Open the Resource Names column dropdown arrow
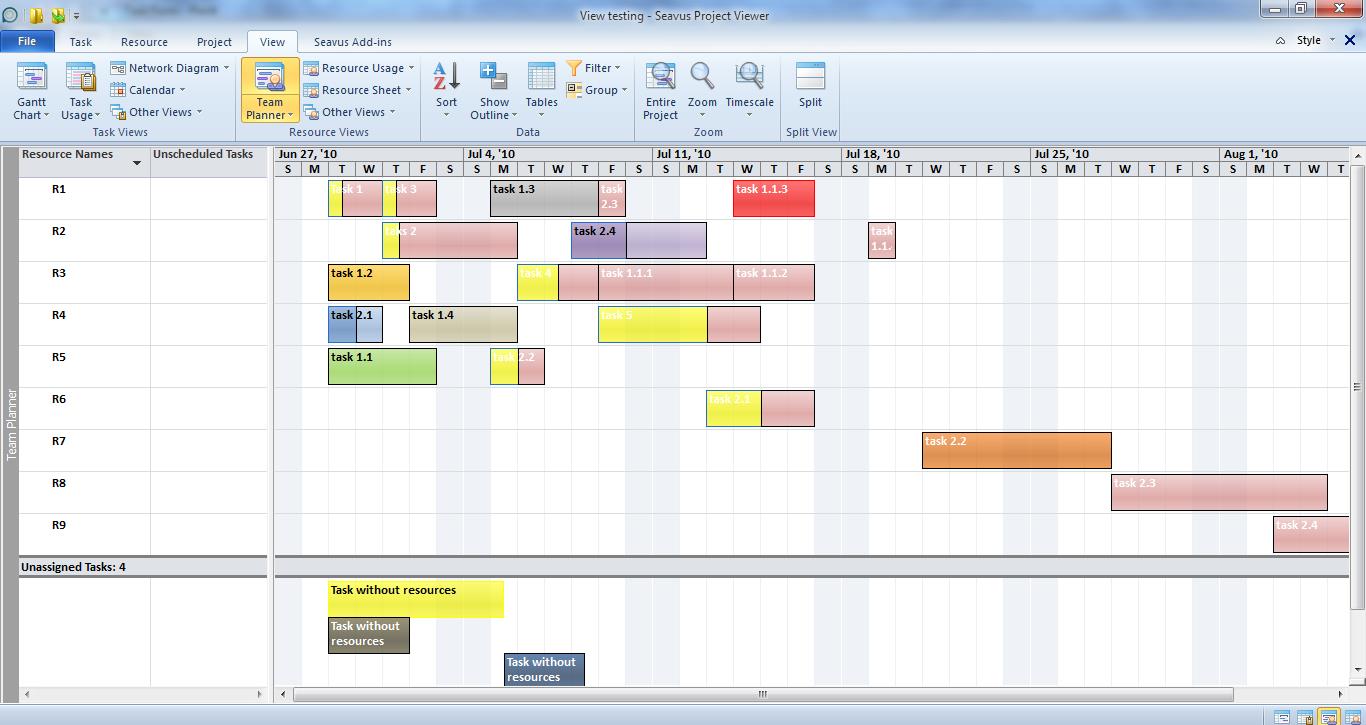Screen dimensions: 1366x725 click(x=137, y=163)
